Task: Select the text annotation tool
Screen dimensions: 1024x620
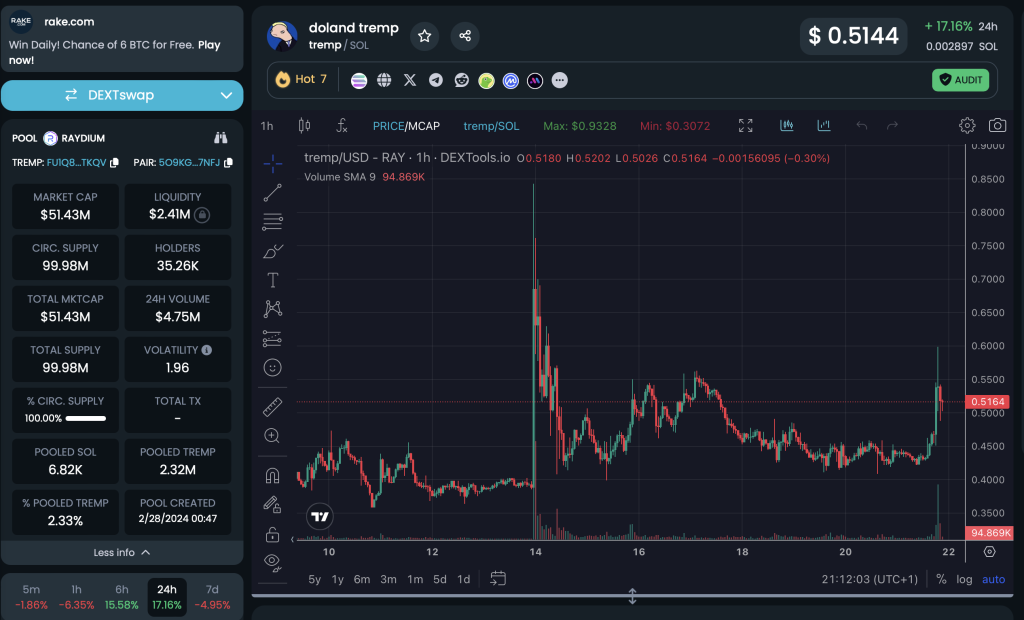Action: 272,280
